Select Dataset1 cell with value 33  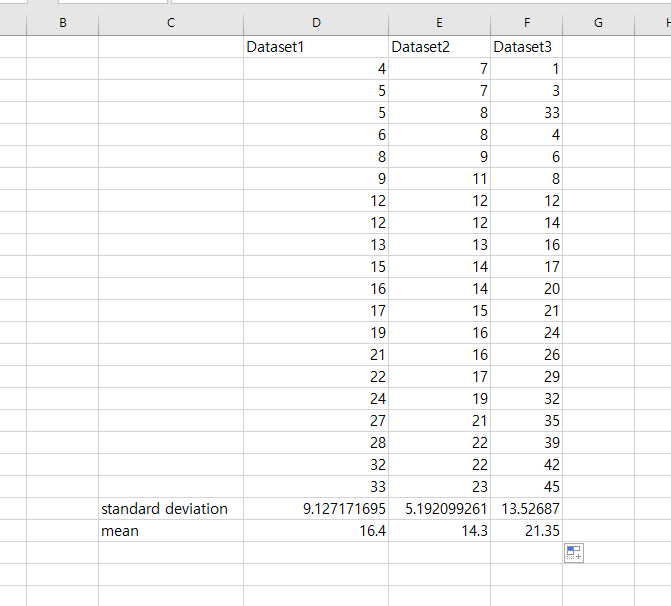316,487
